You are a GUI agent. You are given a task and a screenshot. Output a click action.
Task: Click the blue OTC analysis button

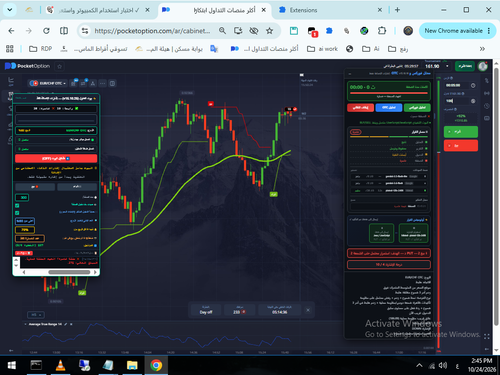click(388, 108)
